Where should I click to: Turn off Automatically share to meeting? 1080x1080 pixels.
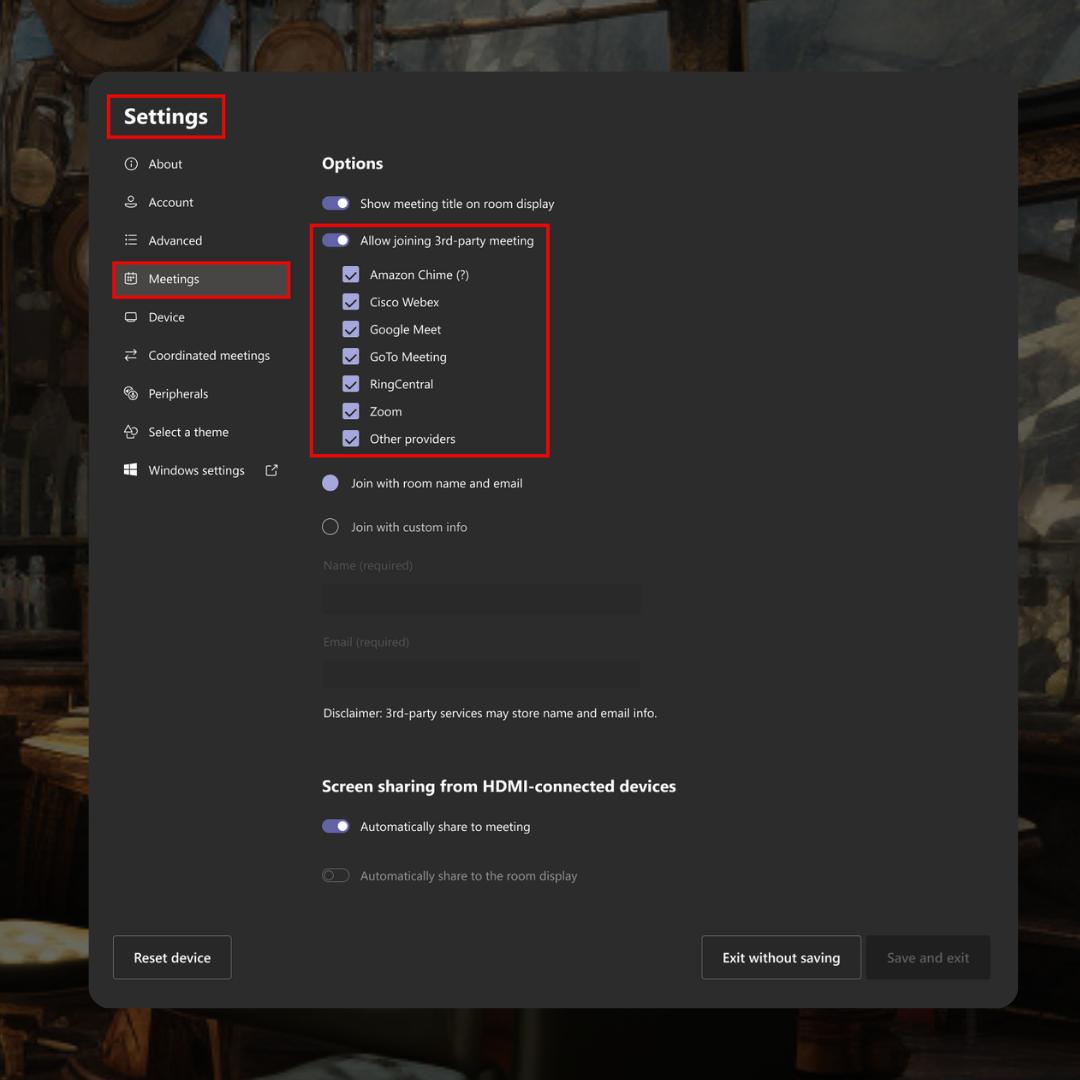coord(336,826)
